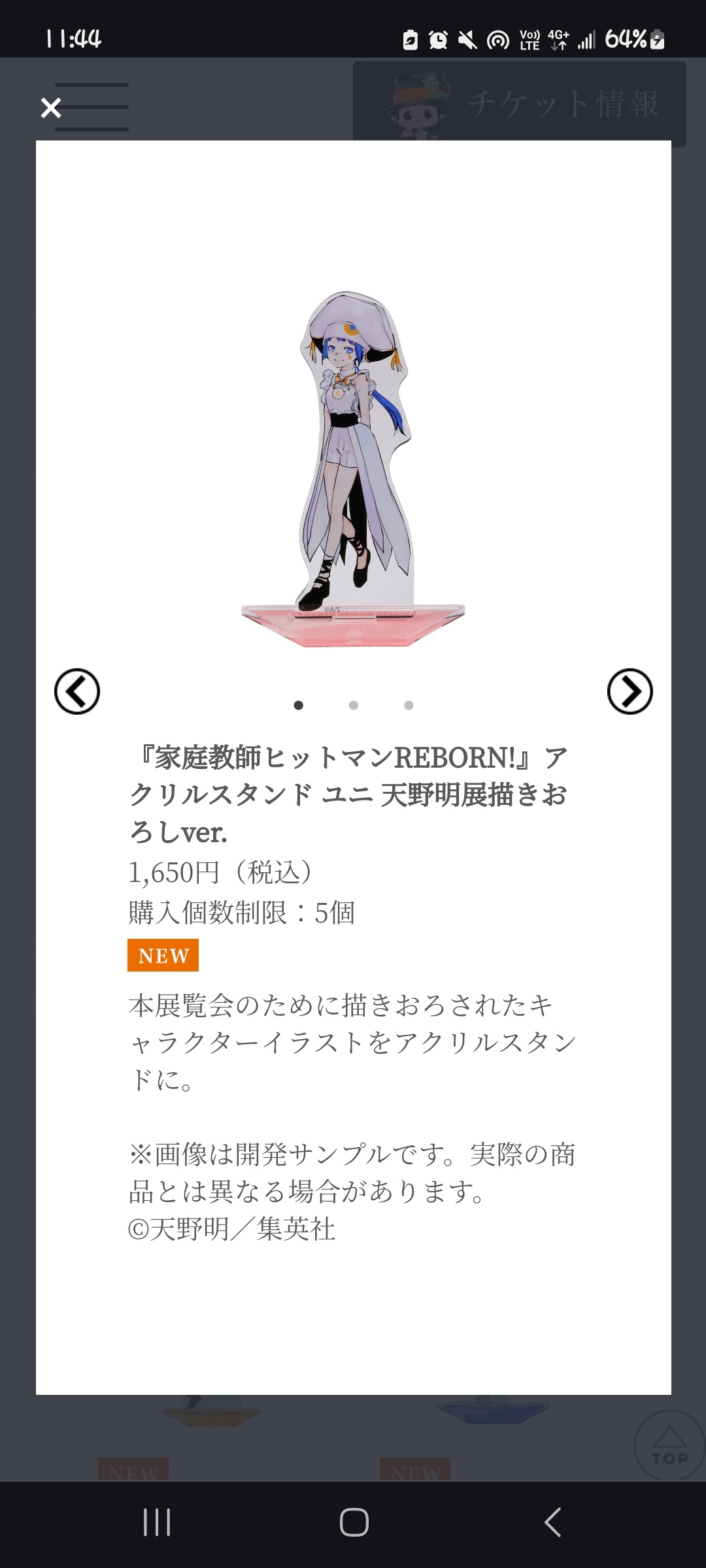Viewport: 706px width, 1568px height.
Task: Select the first carousel dot
Action: 299,705
